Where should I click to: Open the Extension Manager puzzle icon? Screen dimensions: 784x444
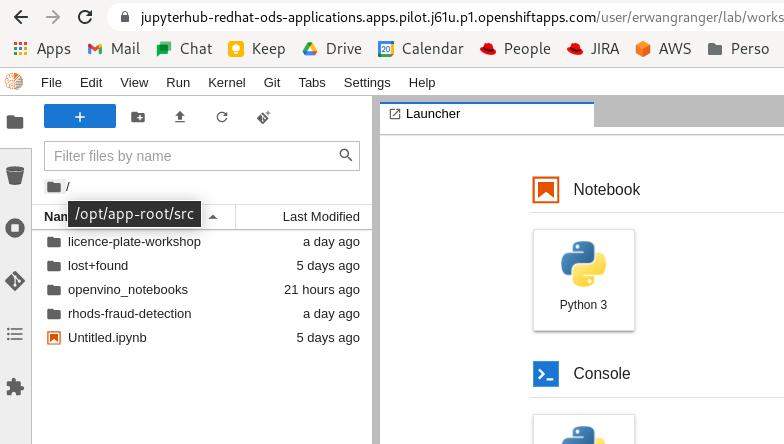point(15,387)
